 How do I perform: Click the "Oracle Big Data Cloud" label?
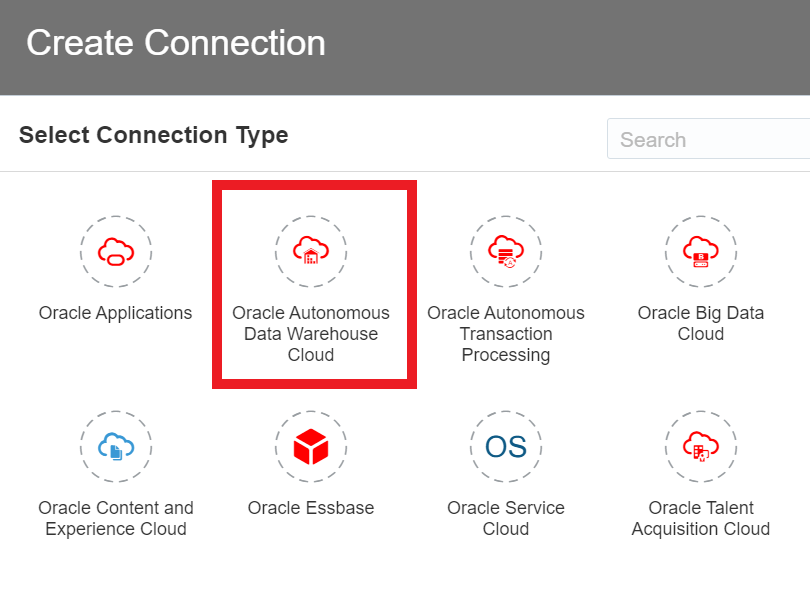point(701,323)
